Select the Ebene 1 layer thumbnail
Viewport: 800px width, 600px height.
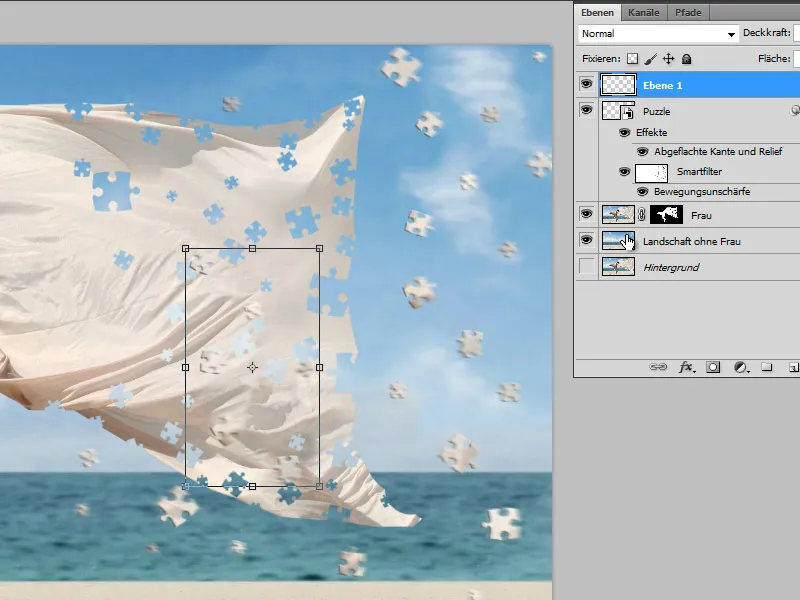pyautogui.click(x=618, y=85)
